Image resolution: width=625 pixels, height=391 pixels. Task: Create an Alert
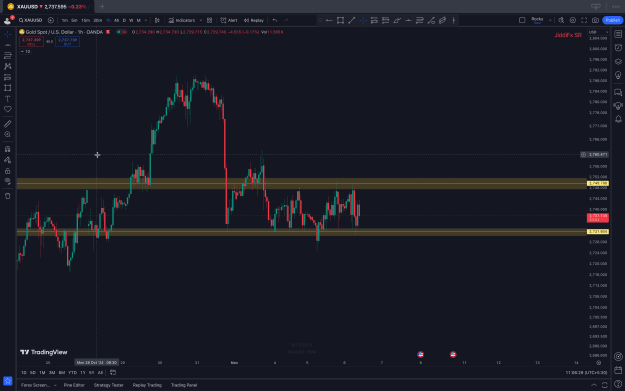pos(229,20)
